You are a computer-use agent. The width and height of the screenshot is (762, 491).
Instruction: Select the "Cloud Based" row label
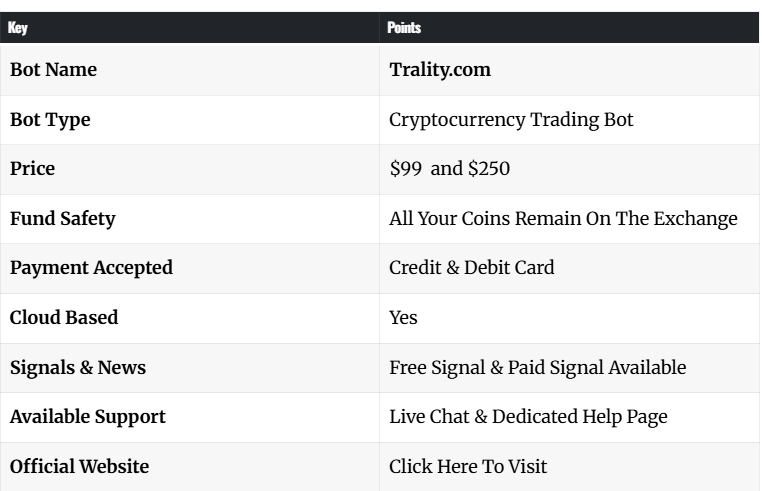pos(64,318)
